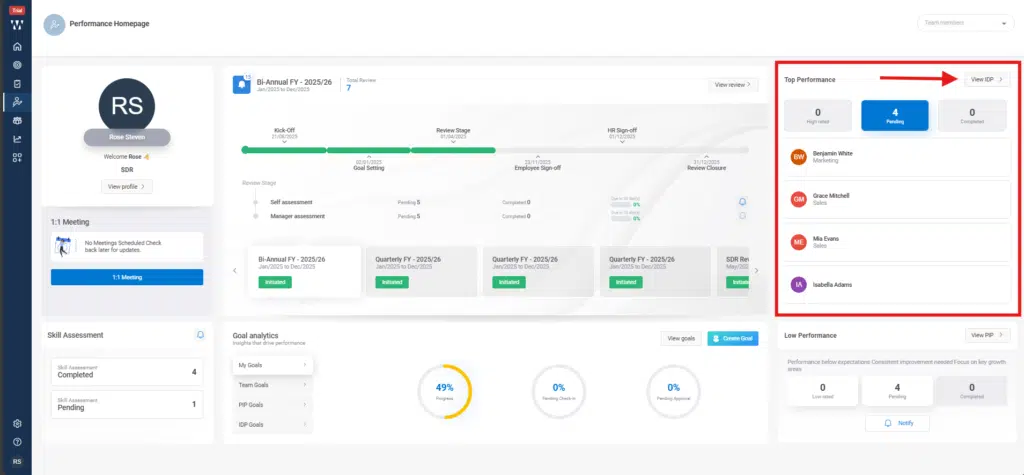Expand the Employee Sign-off chevron
The height and width of the screenshot is (475, 1024).
tap(537, 157)
